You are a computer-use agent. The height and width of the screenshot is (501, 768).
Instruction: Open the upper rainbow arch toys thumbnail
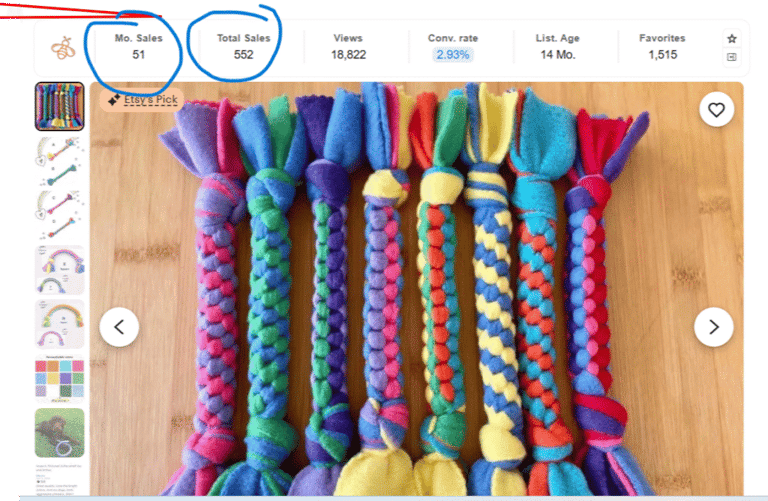coord(59,269)
